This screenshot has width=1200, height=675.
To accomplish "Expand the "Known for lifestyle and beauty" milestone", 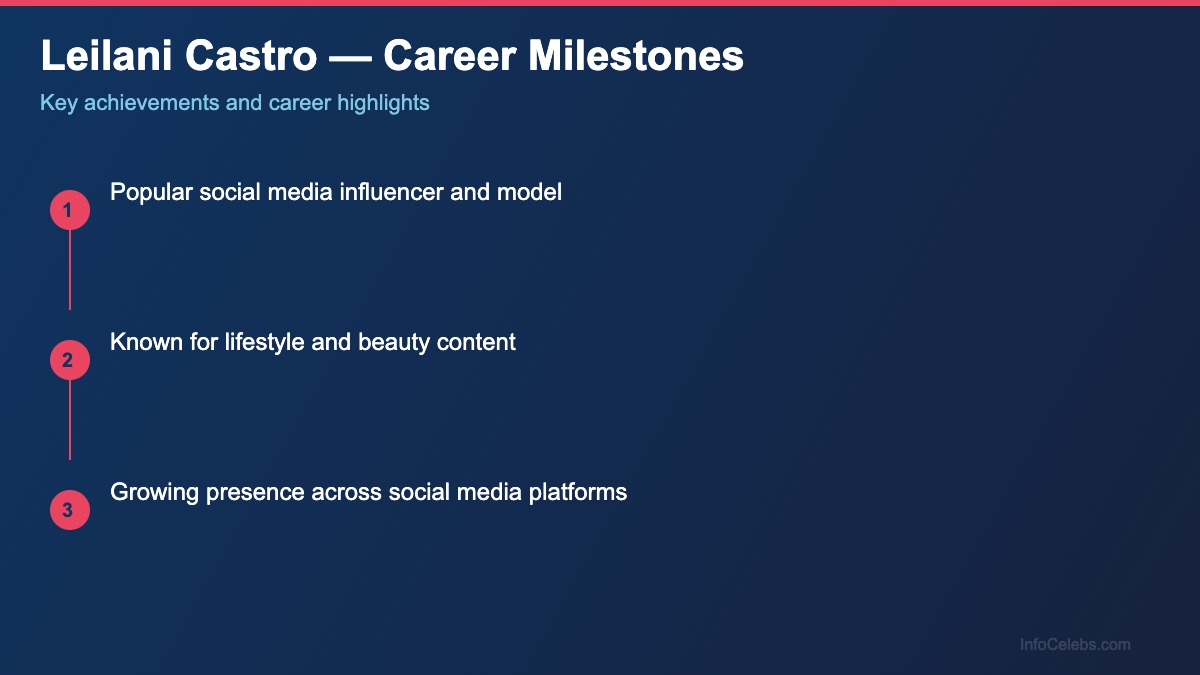I will (314, 342).
